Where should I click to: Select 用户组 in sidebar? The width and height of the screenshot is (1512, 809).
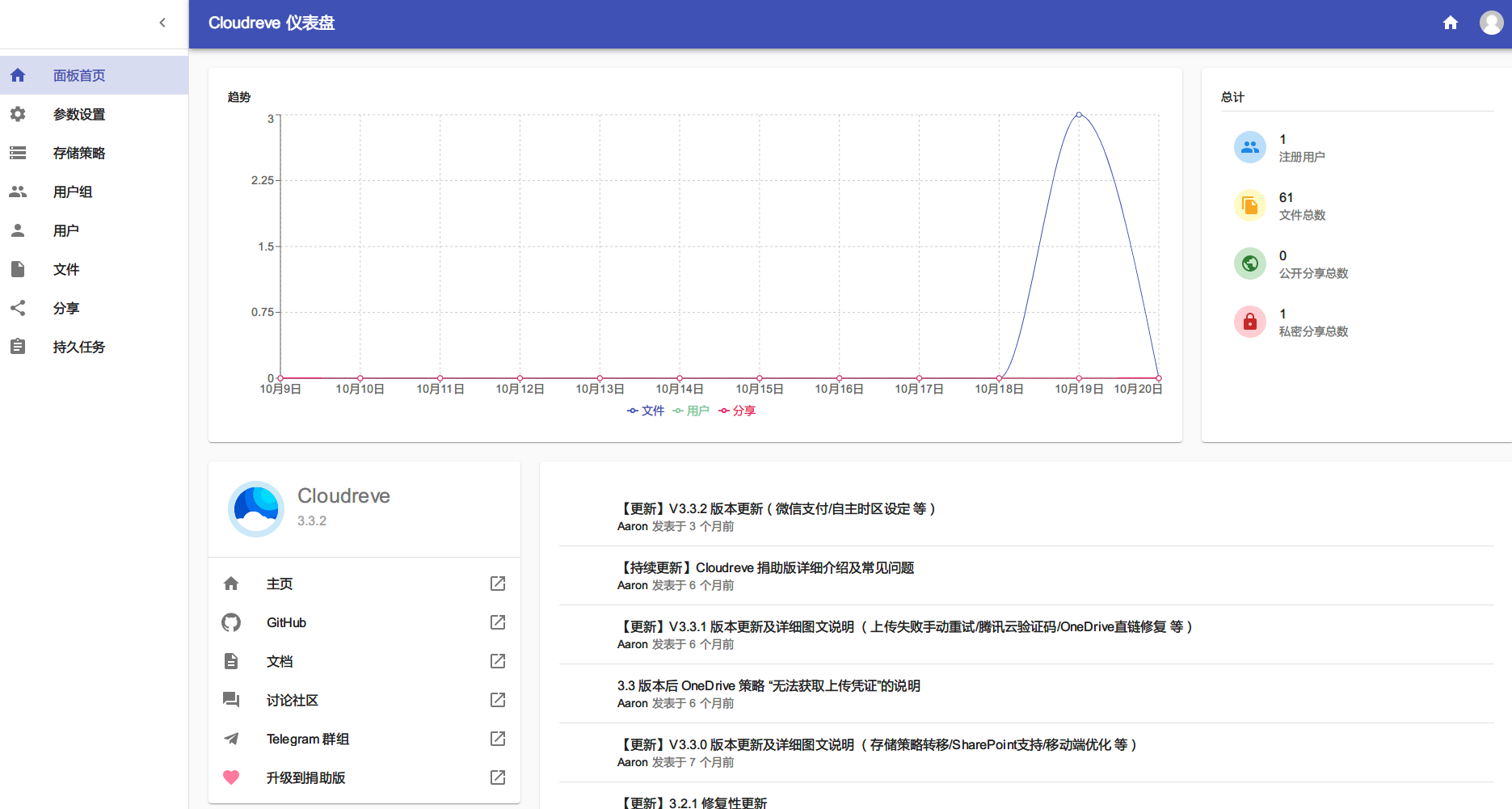point(95,192)
